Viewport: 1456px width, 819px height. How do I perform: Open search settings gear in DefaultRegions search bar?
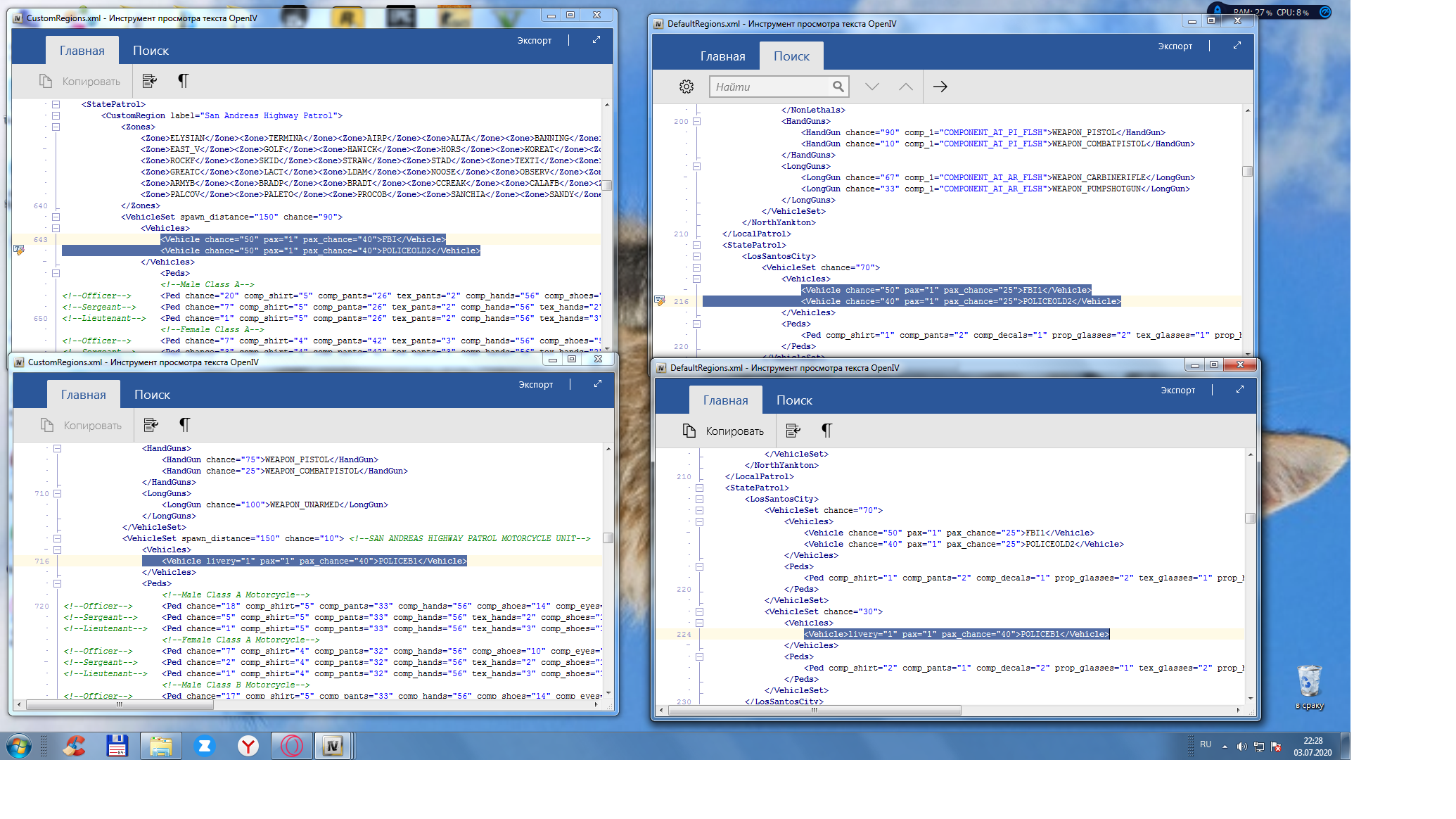tap(686, 87)
